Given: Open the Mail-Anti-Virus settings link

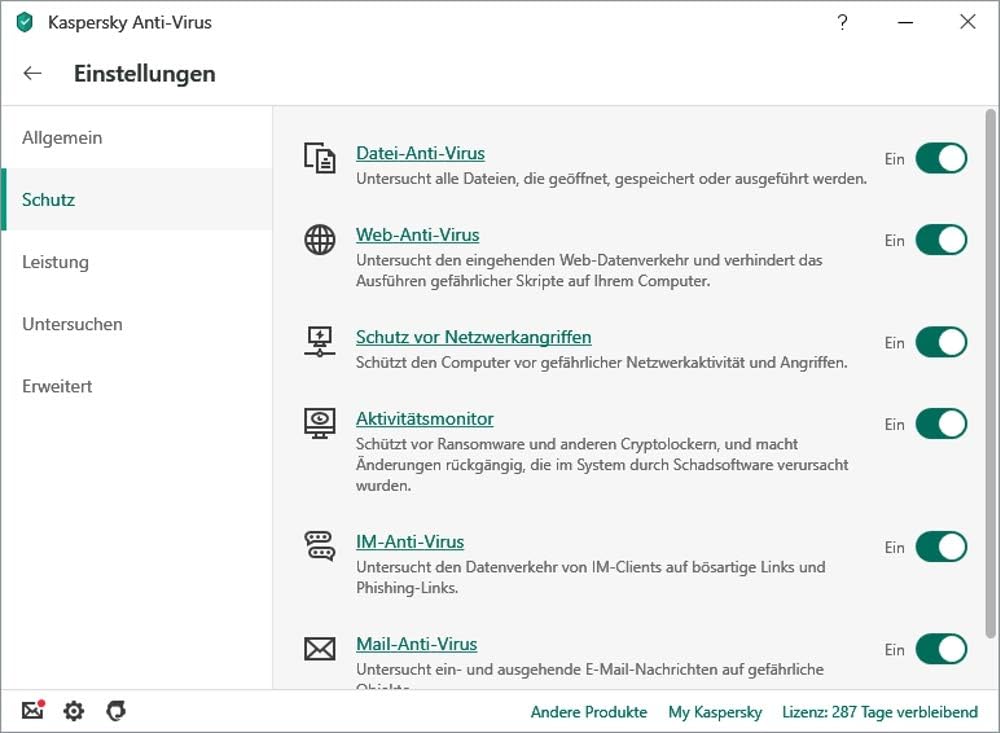Looking at the screenshot, I should point(416,644).
